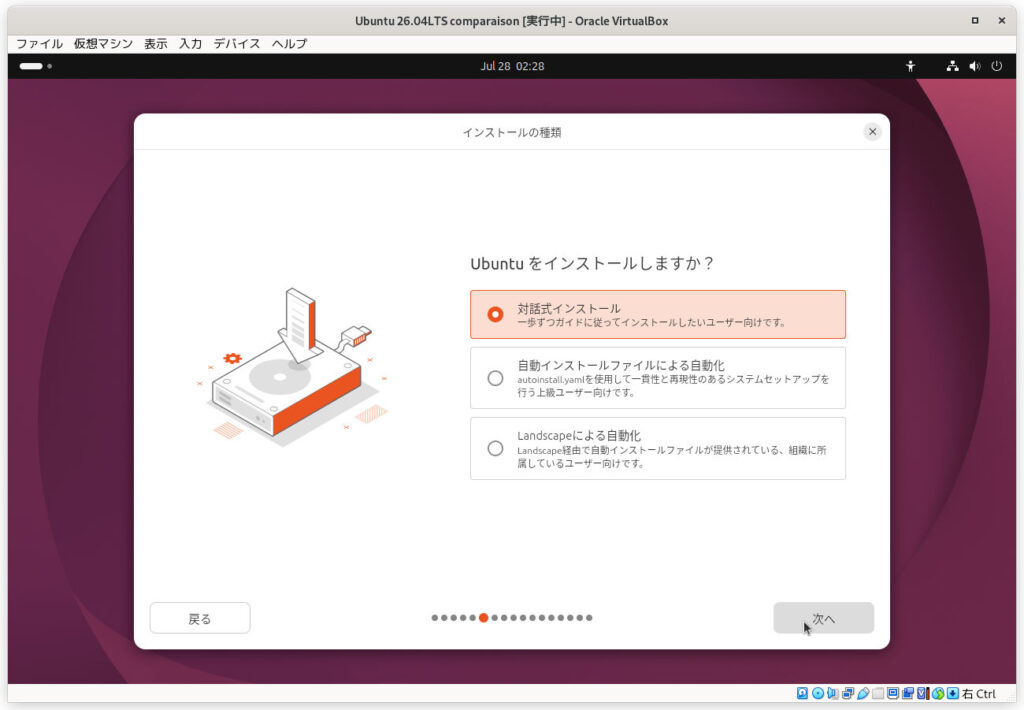Click the wired network icon in top bar

click(953, 66)
